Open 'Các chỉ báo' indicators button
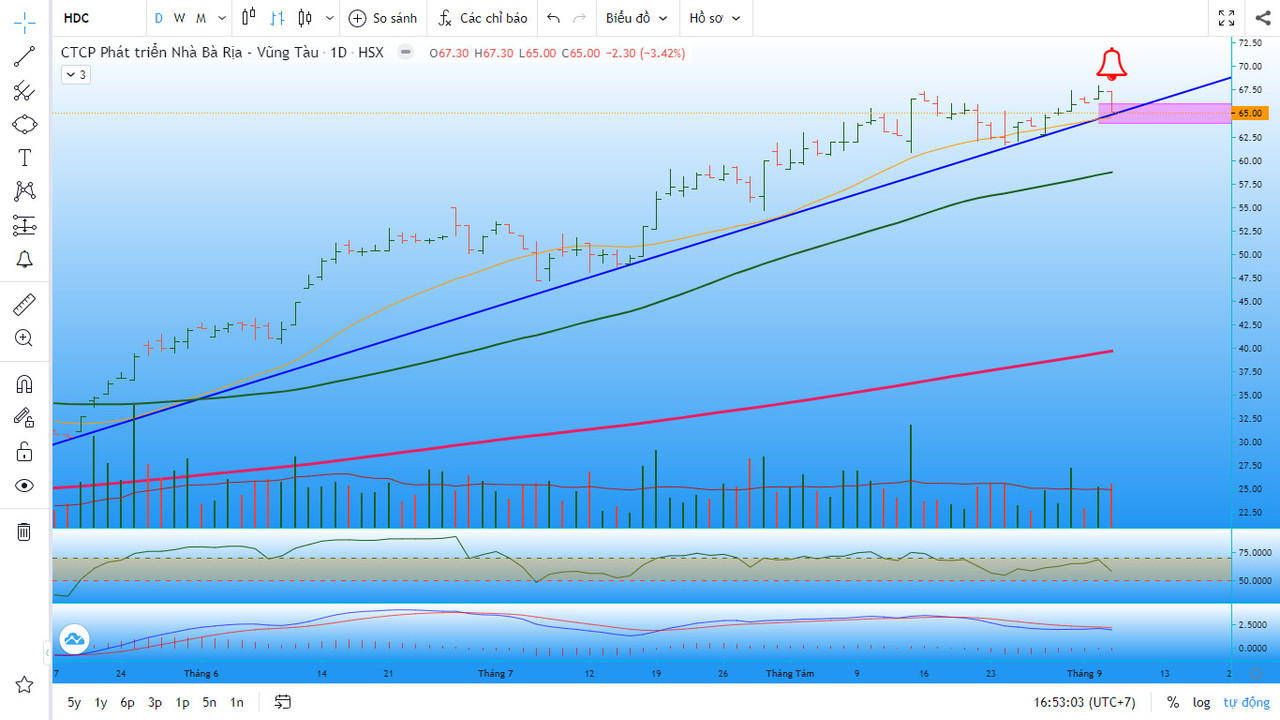 [483, 18]
